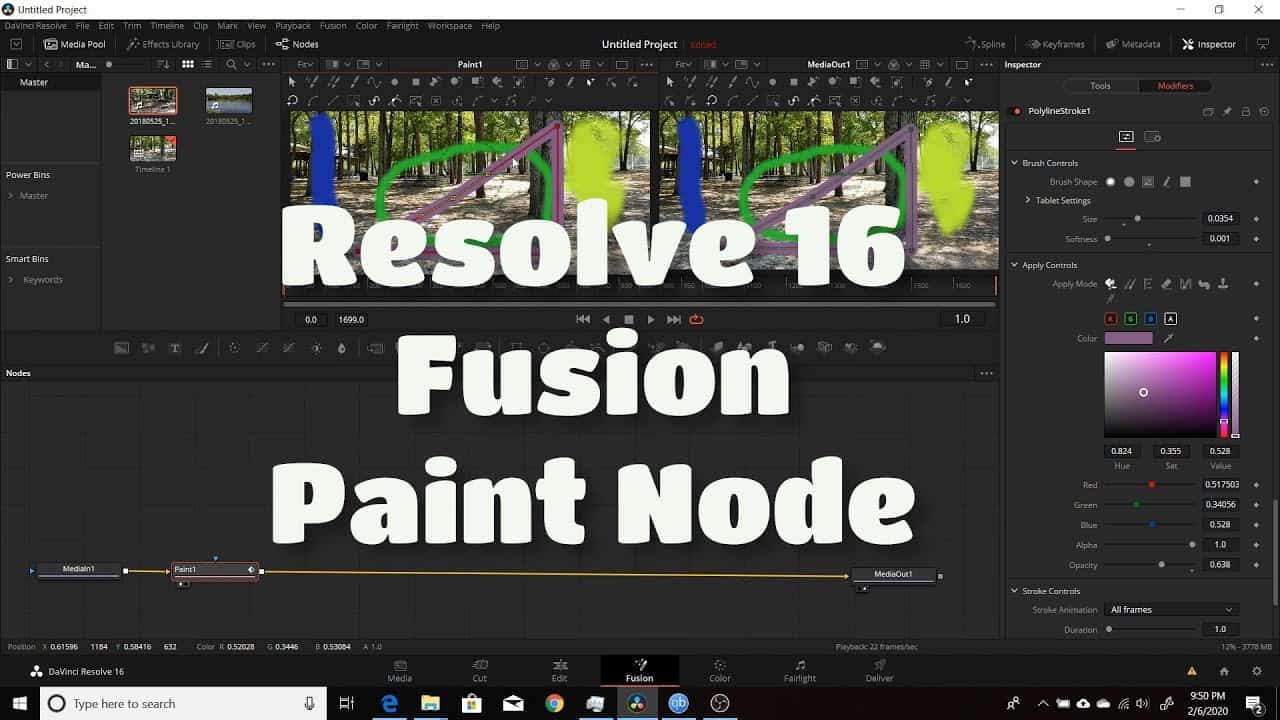Switch to the Tools tab in the Inspector

pos(1100,85)
